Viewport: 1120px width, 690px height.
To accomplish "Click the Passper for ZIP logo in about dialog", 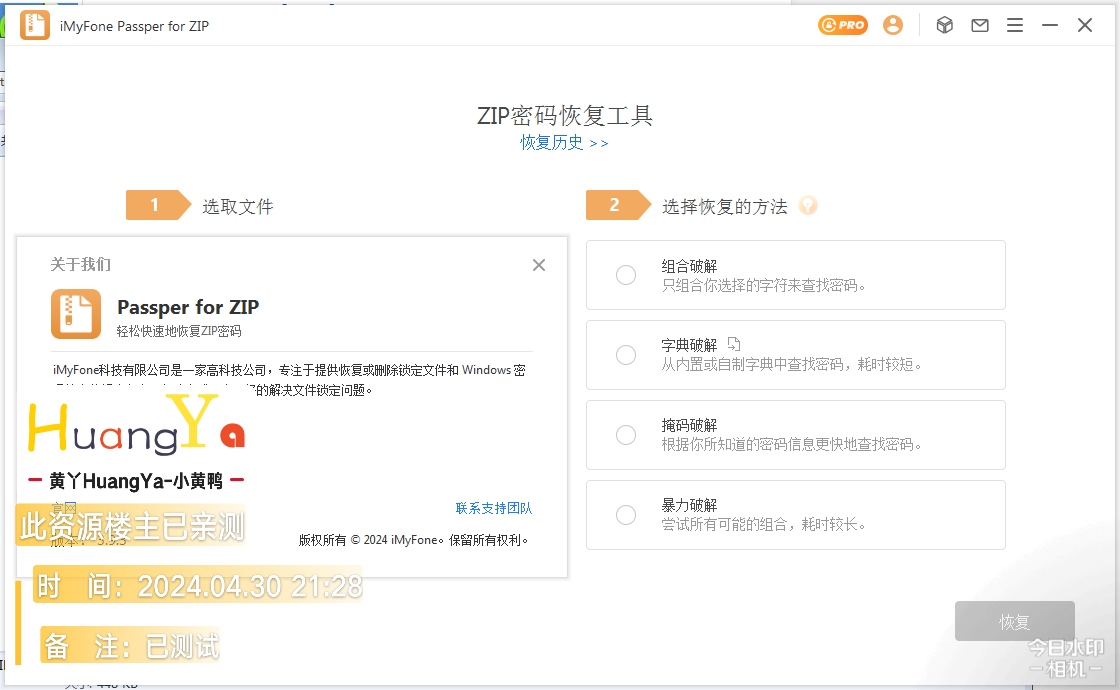I will pos(76,314).
